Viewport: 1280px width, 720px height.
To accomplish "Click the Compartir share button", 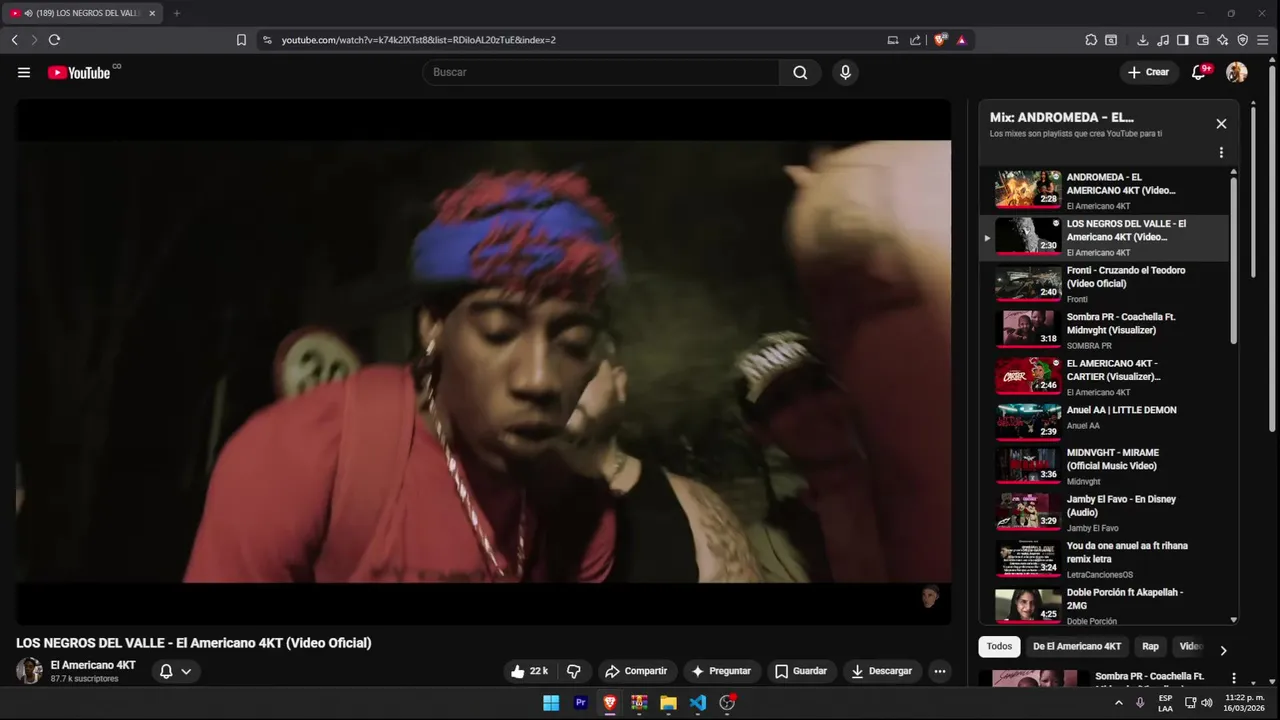I will (x=637, y=671).
